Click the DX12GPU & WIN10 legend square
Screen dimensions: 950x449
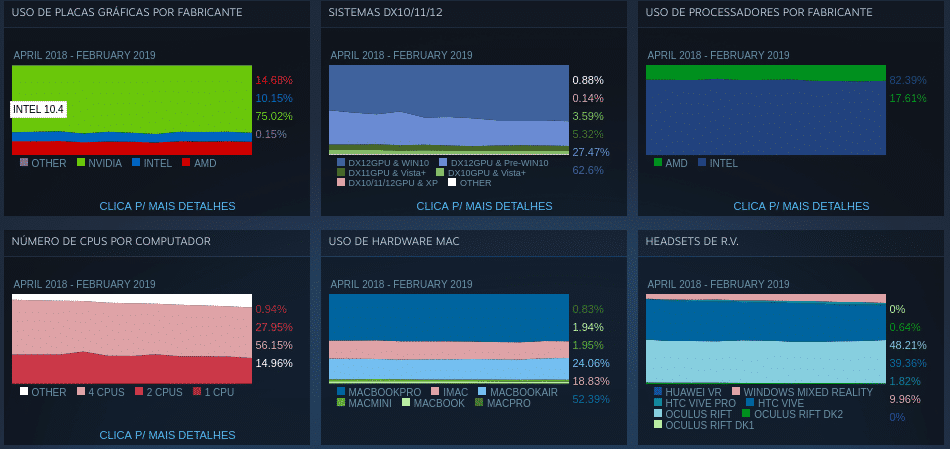[340, 163]
